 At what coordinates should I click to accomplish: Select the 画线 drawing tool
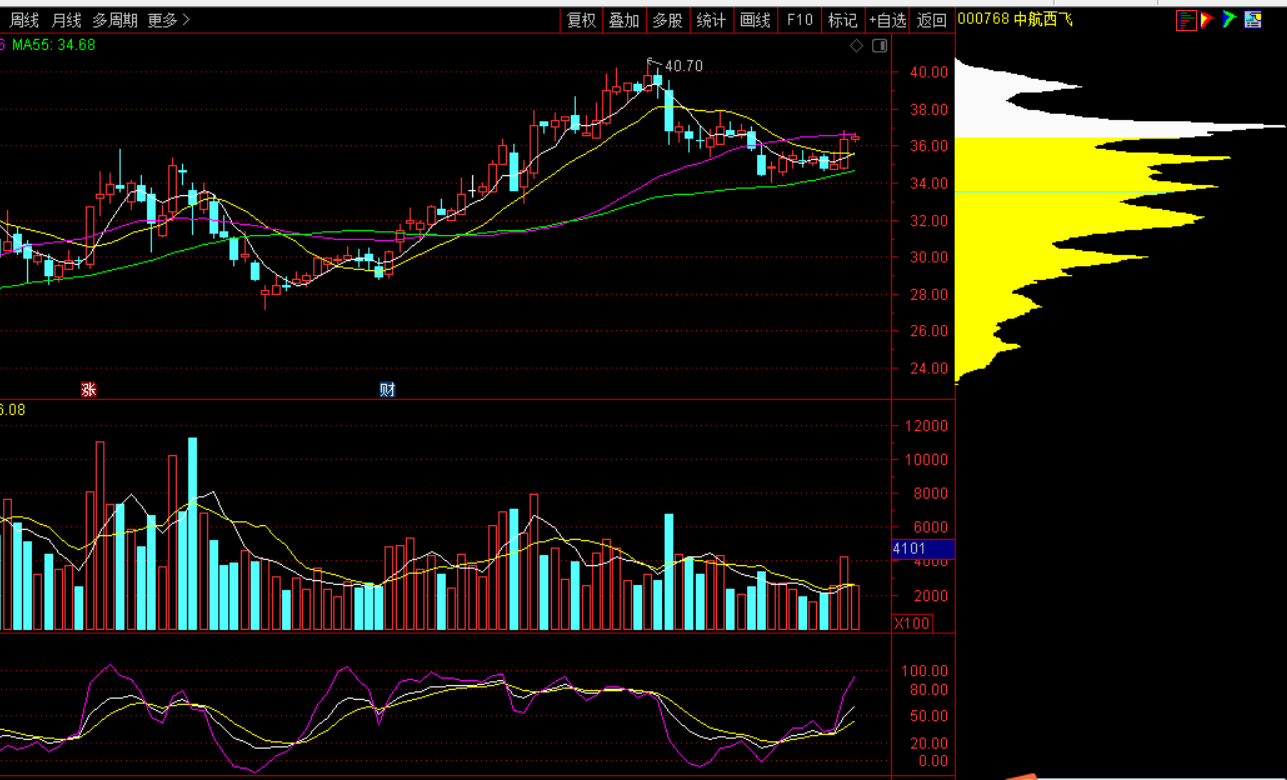pos(755,20)
